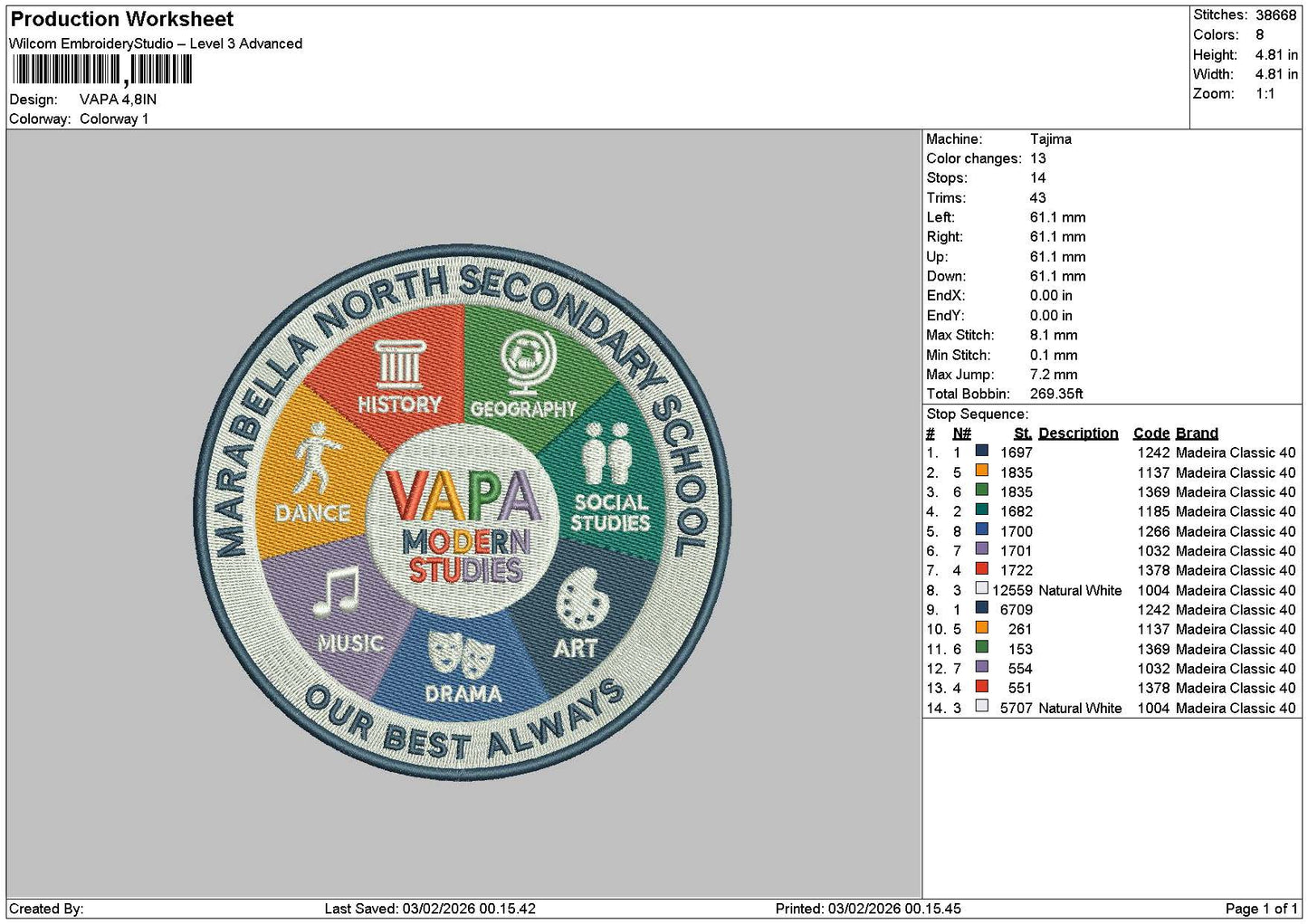1308x924 pixels.
Task: Click the orange swatch in stop row 2
Action: (x=981, y=471)
